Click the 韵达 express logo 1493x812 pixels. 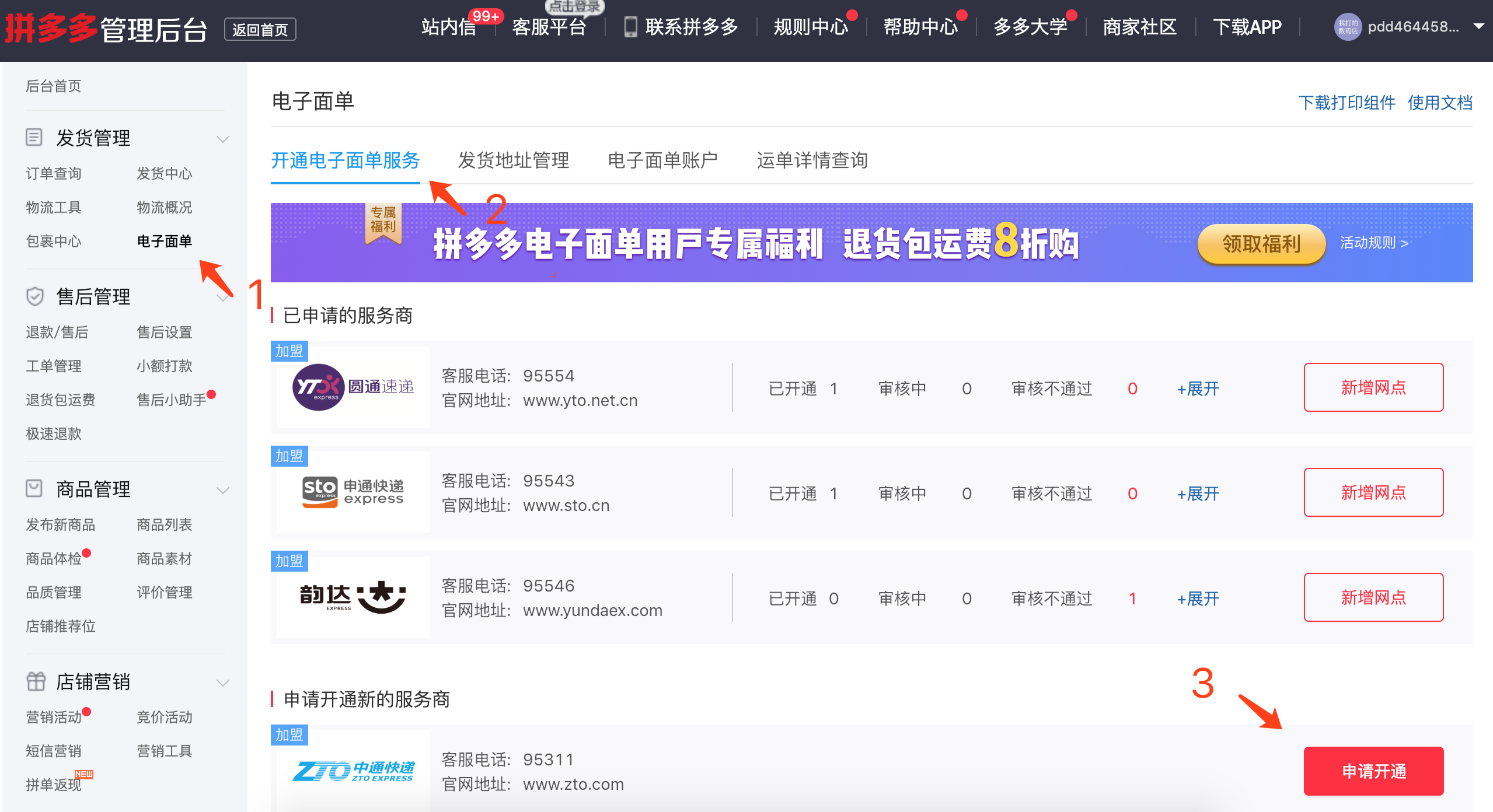(353, 597)
